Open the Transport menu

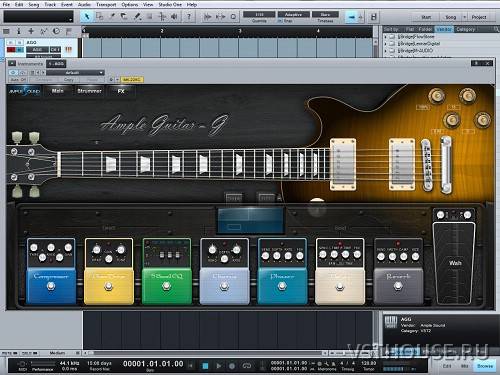tap(106, 5)
